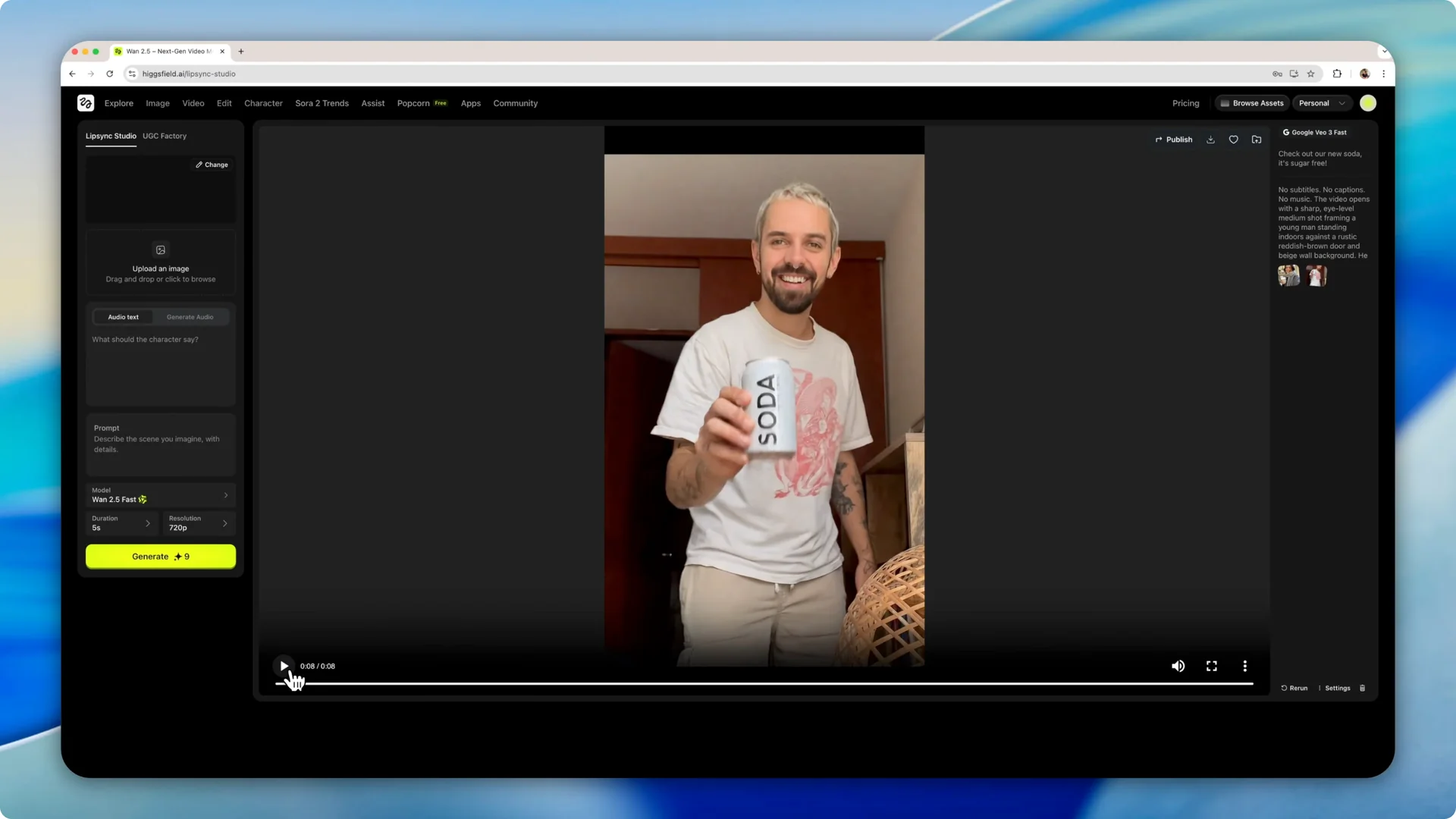Click the upload image icon
Image resolution: width=1456 pixels, height=819 pixels.
[x=160, y=249]
